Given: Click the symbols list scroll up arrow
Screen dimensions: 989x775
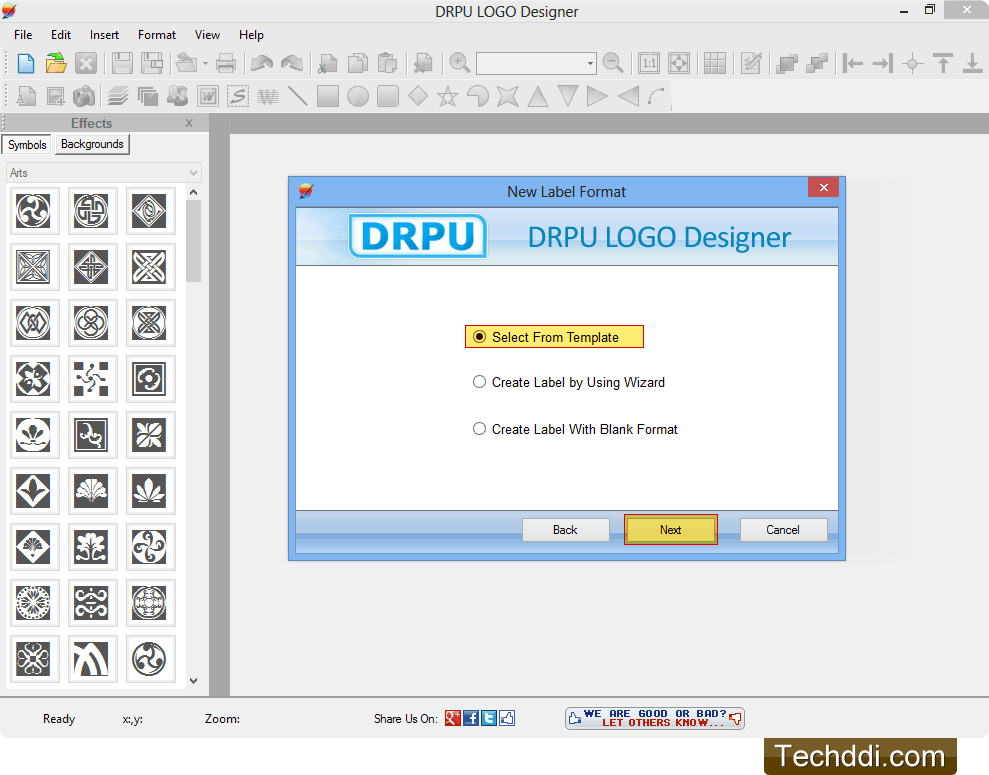Looking at the screenshot, I should pos(194,192).
